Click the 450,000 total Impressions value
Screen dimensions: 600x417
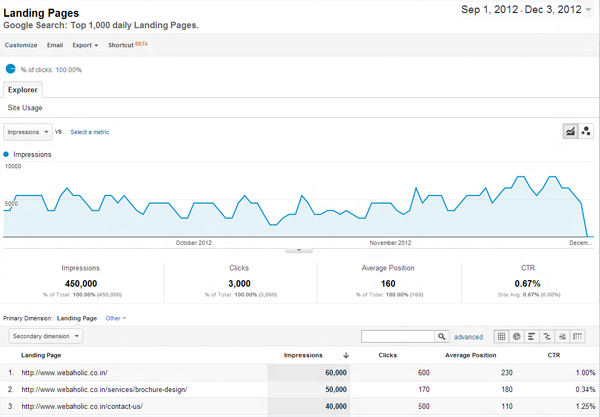click(81, 284)
